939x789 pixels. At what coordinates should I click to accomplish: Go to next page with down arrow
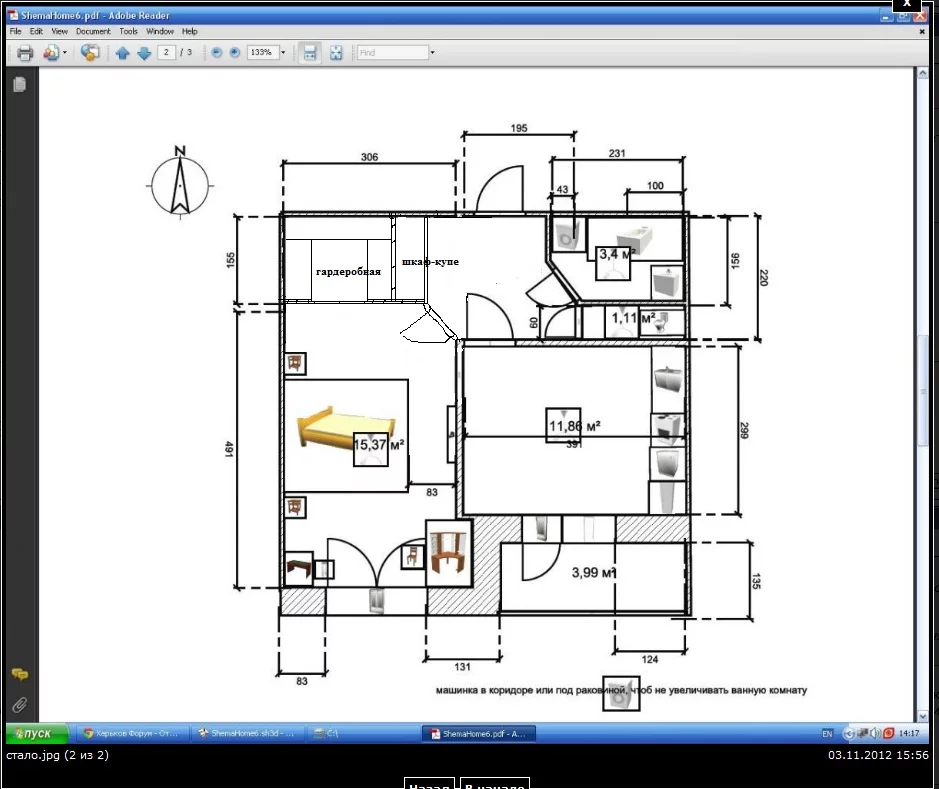coord(144,53)
